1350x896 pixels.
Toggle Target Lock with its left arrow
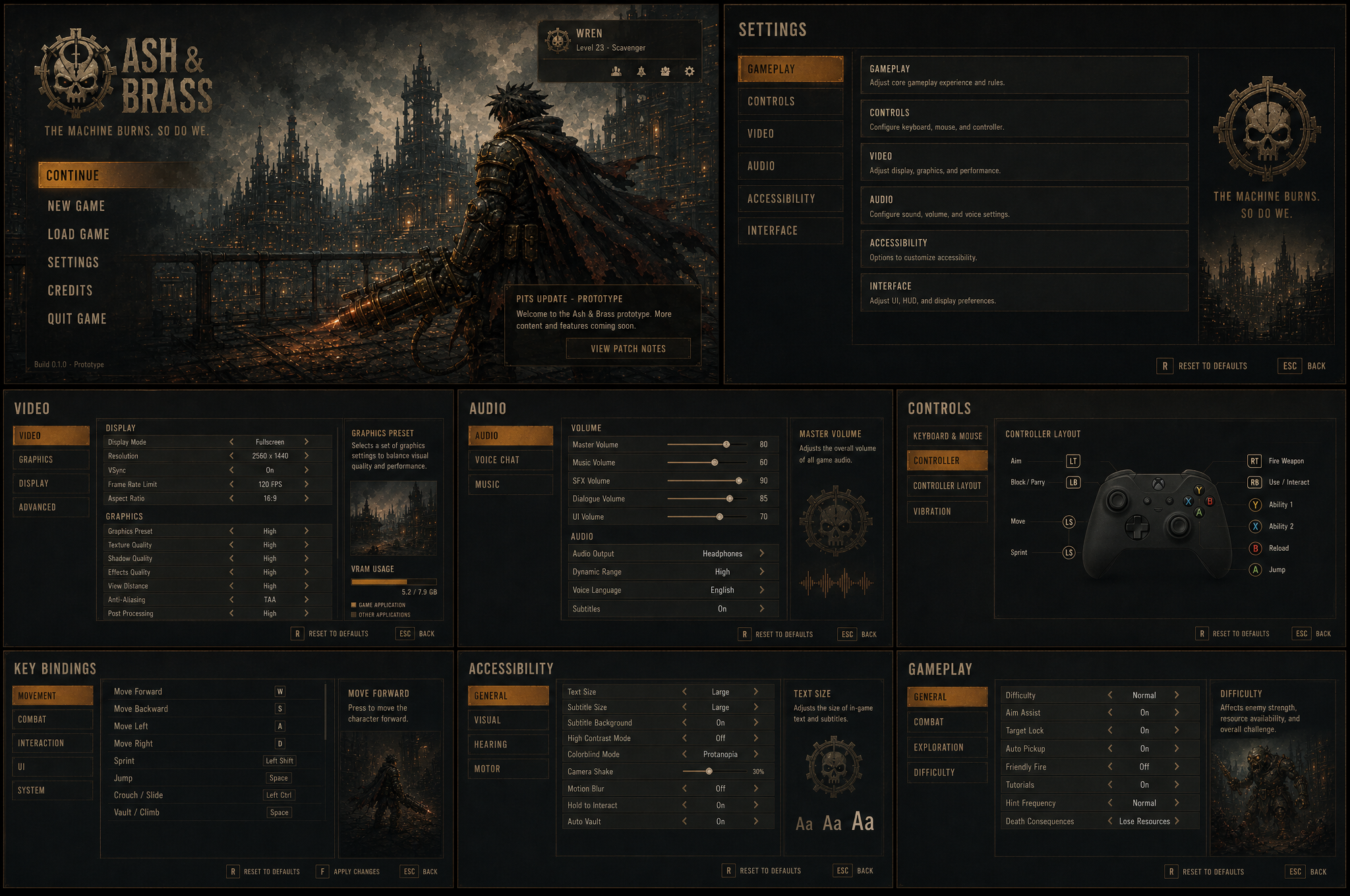click(x=1110, y=731)
